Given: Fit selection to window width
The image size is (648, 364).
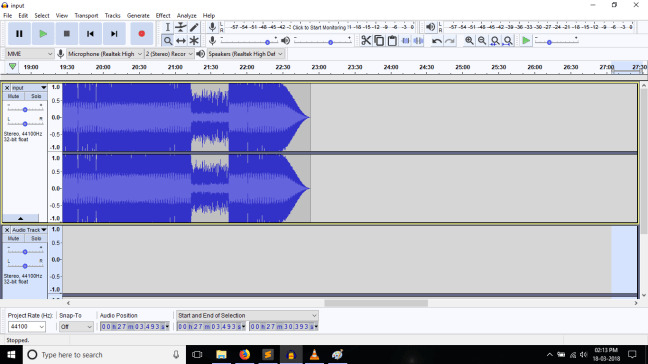Looking at the screenshot, I should click(495, 40).
